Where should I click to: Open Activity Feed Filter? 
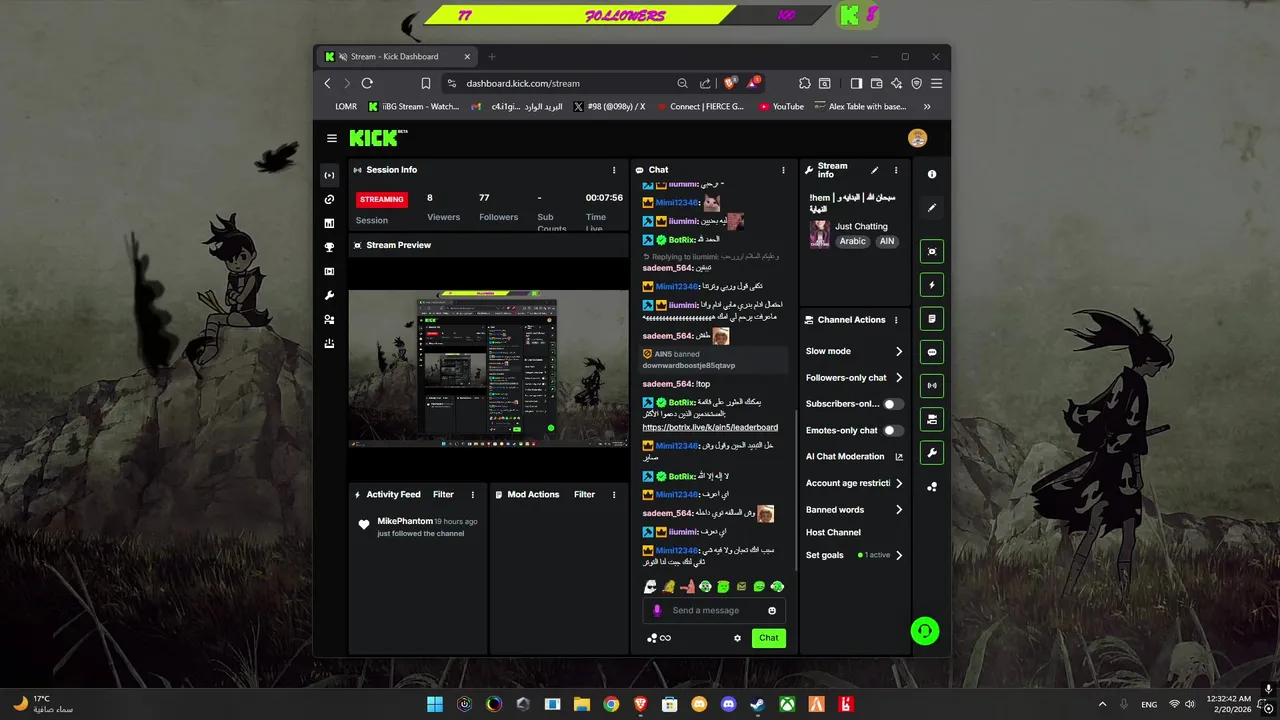pyautogui.click(x=443, y=494)
